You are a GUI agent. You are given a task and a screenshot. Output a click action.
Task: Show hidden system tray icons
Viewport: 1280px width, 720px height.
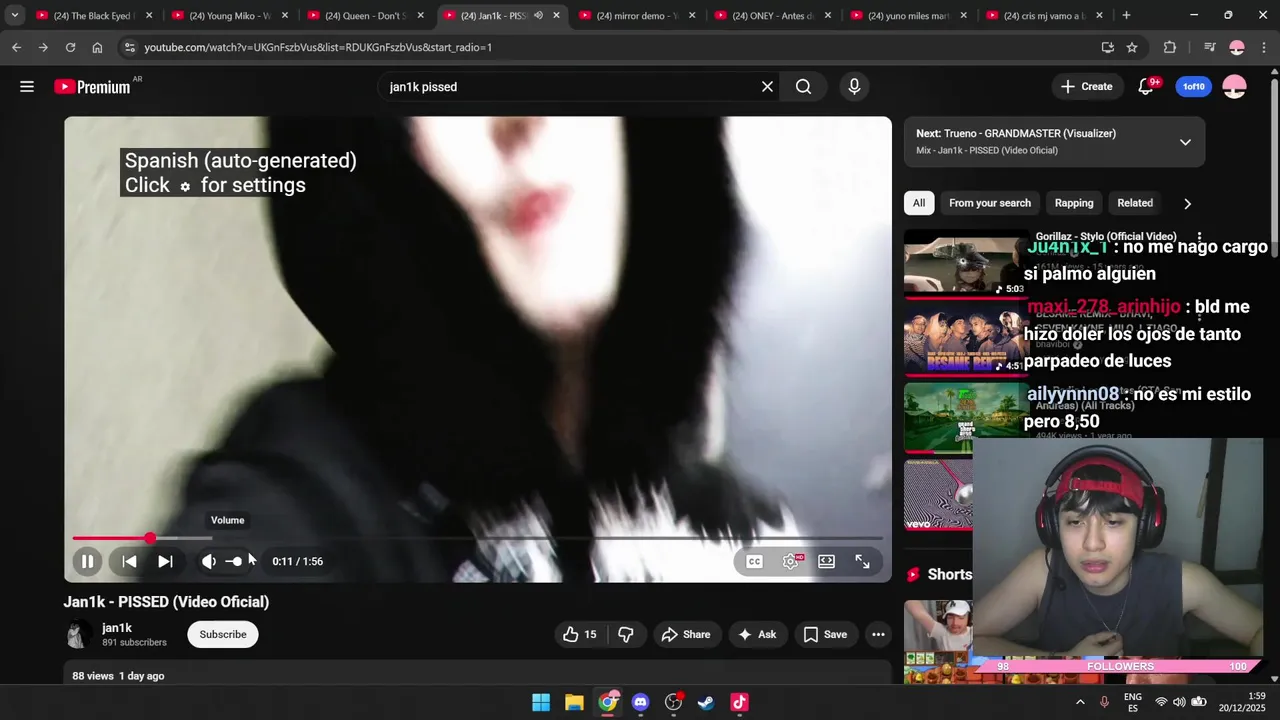(1080, 703)
